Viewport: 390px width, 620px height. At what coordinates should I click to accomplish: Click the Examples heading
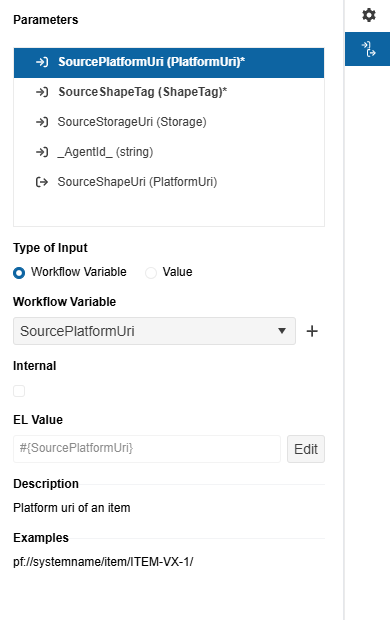point(41,538)
